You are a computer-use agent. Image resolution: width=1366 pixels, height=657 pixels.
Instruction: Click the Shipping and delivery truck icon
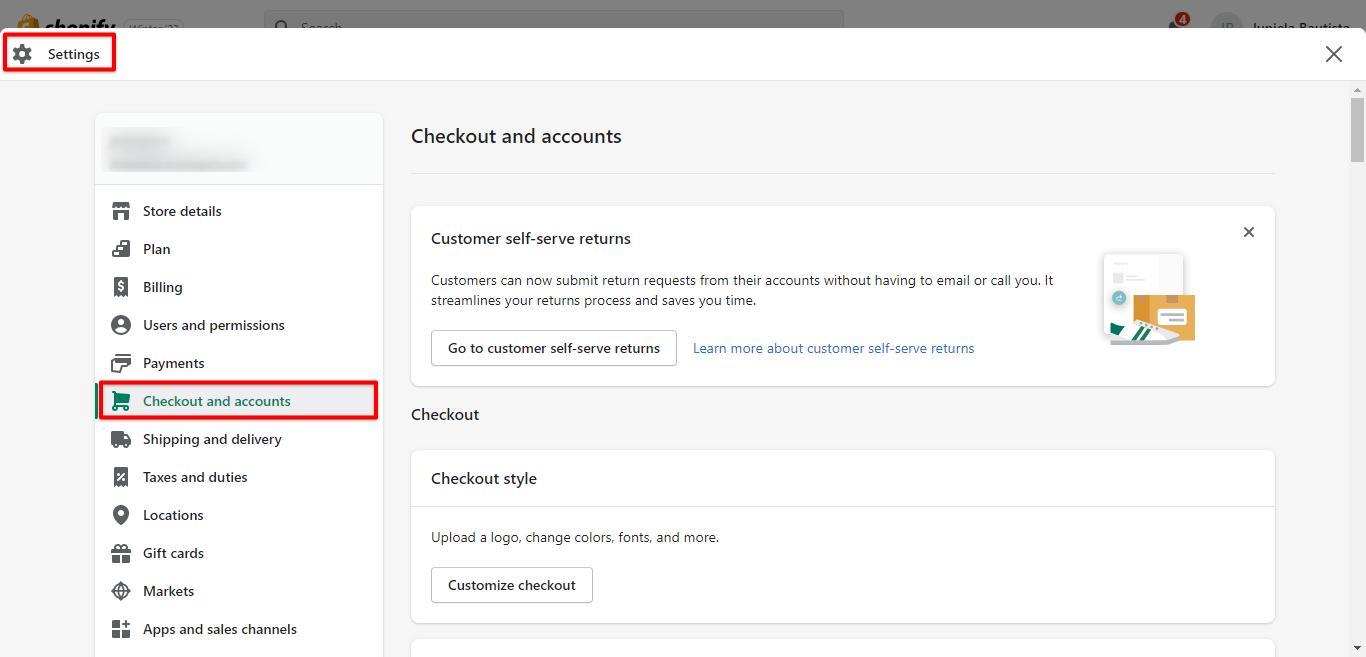point(121,439)
